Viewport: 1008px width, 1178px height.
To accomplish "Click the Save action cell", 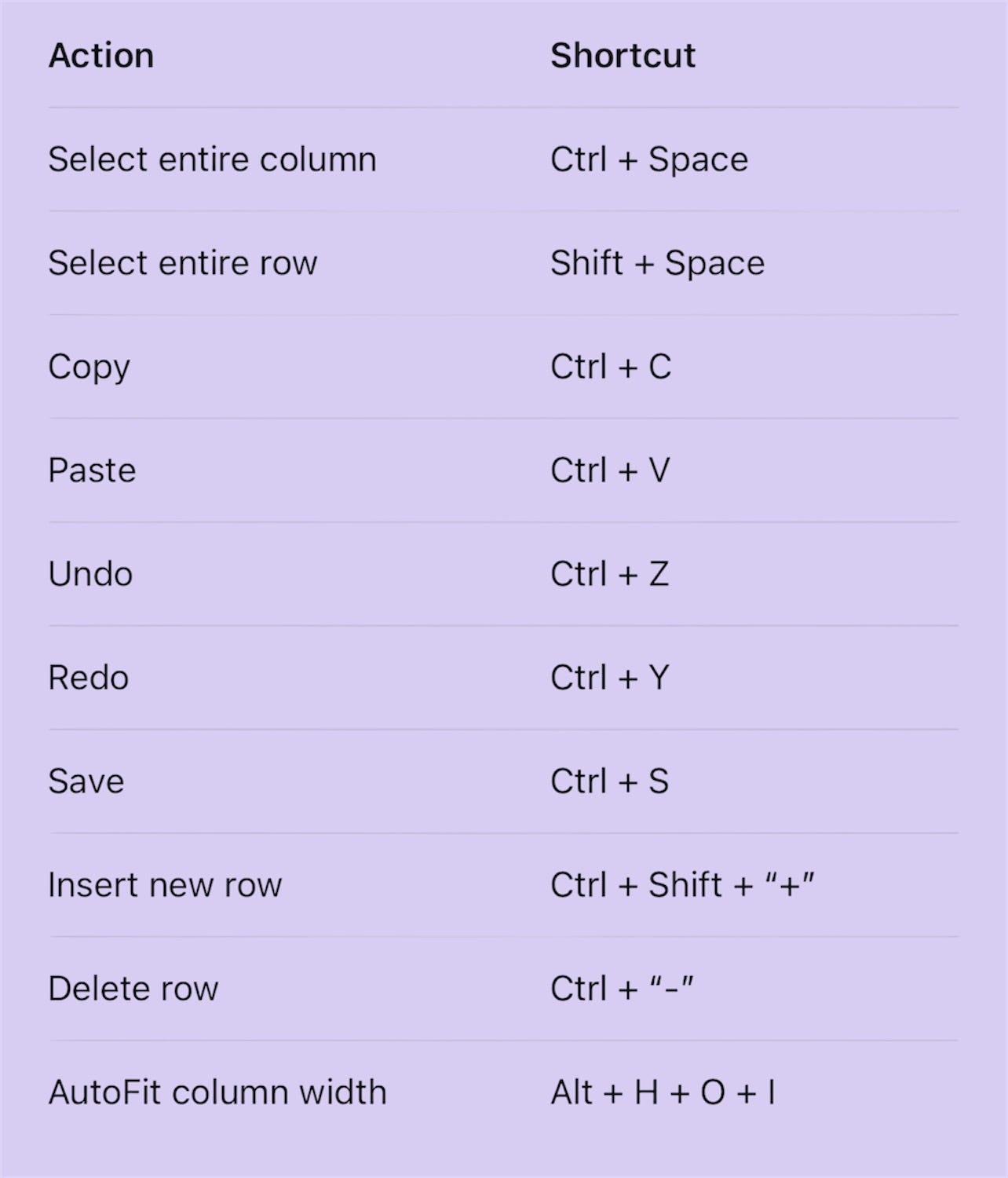I will pos(86,781).
